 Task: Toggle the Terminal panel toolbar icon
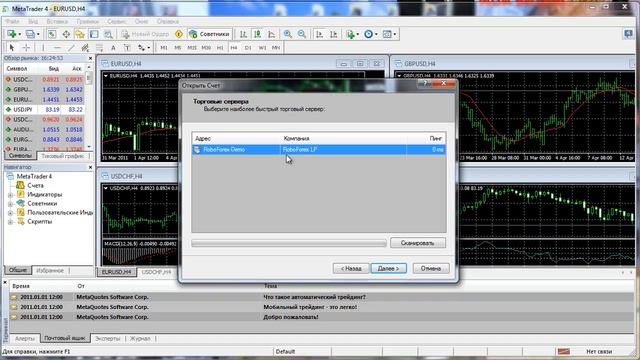click(94, 34)
